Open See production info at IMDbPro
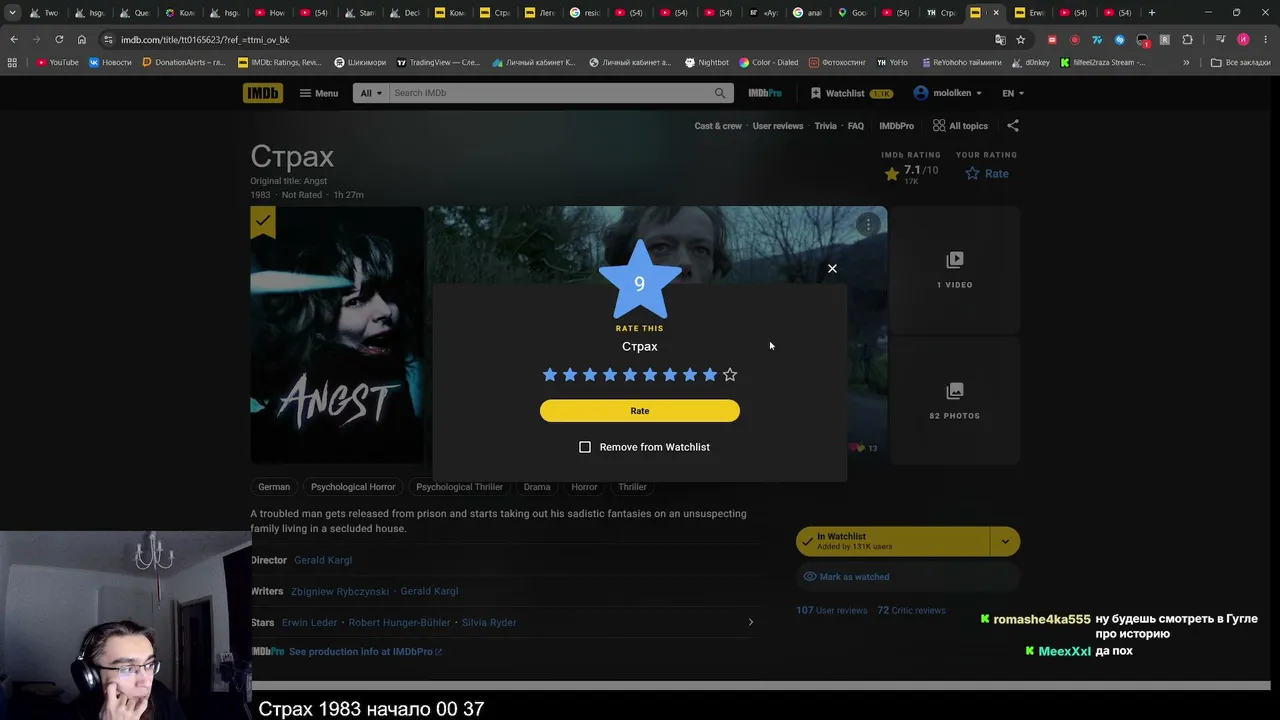The width and height of the screenshot is (1280, 720). tap(365, 652)
